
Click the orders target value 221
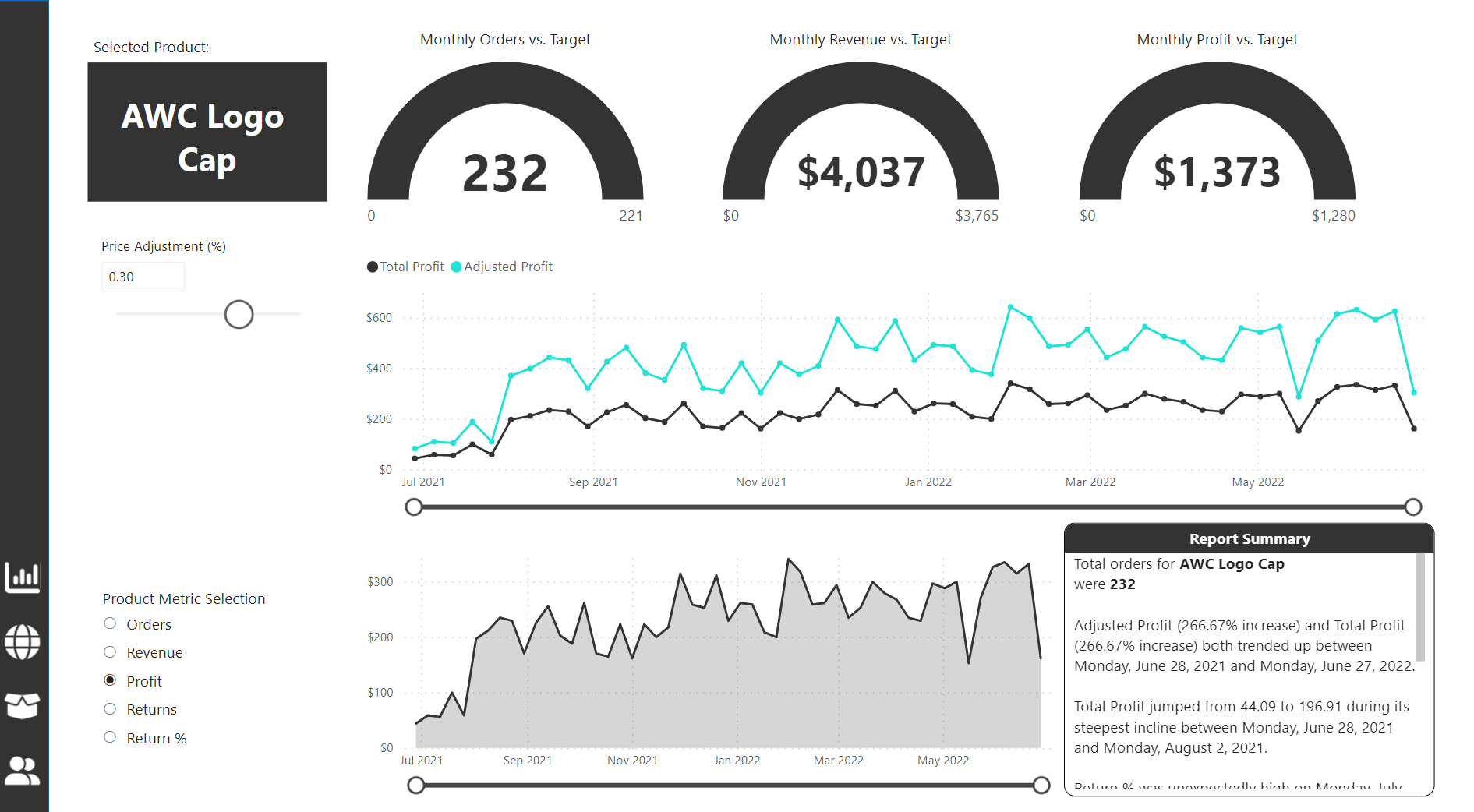point(631,216)
